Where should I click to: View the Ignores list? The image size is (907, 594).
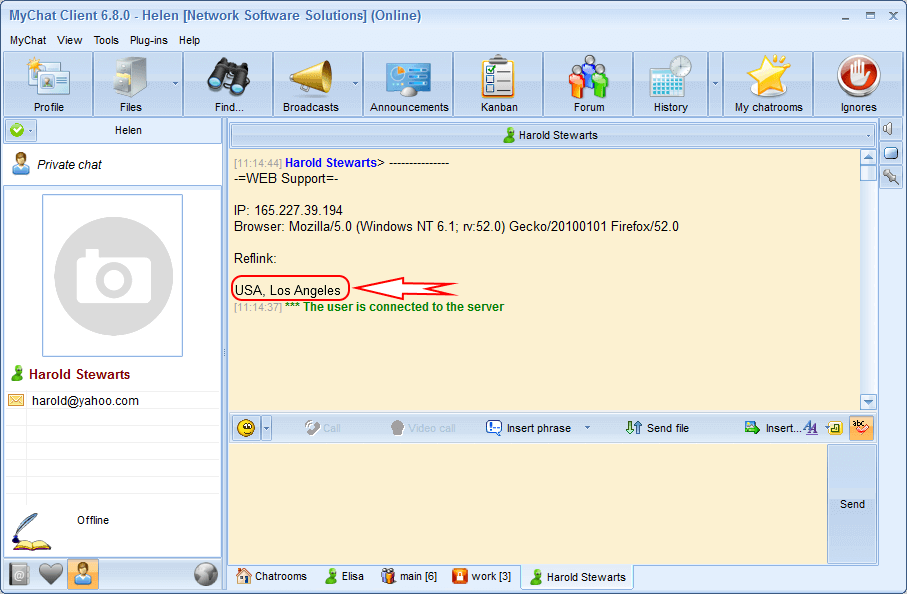pos(858,82)
